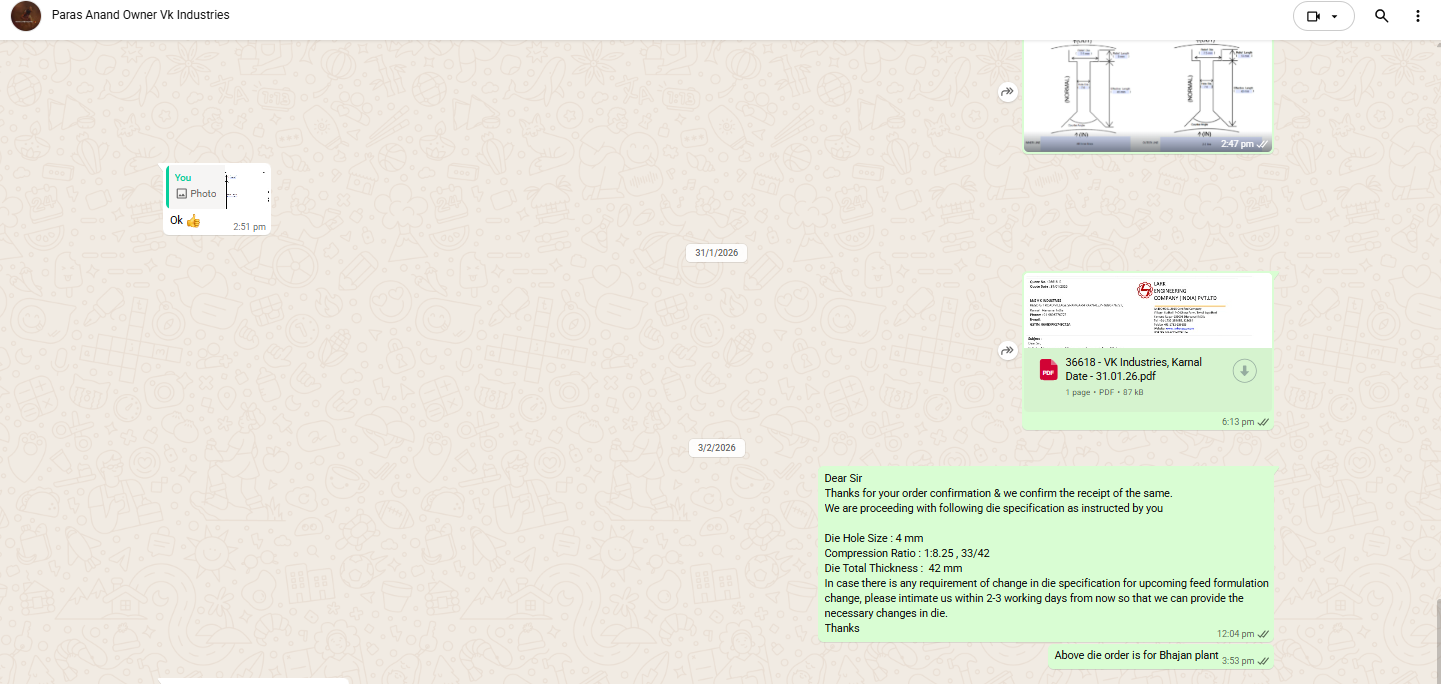Start a video call using camera icon
The width and height of the screenshot is (1441, 684).
pyautogui.click(x=1313, y=16)
